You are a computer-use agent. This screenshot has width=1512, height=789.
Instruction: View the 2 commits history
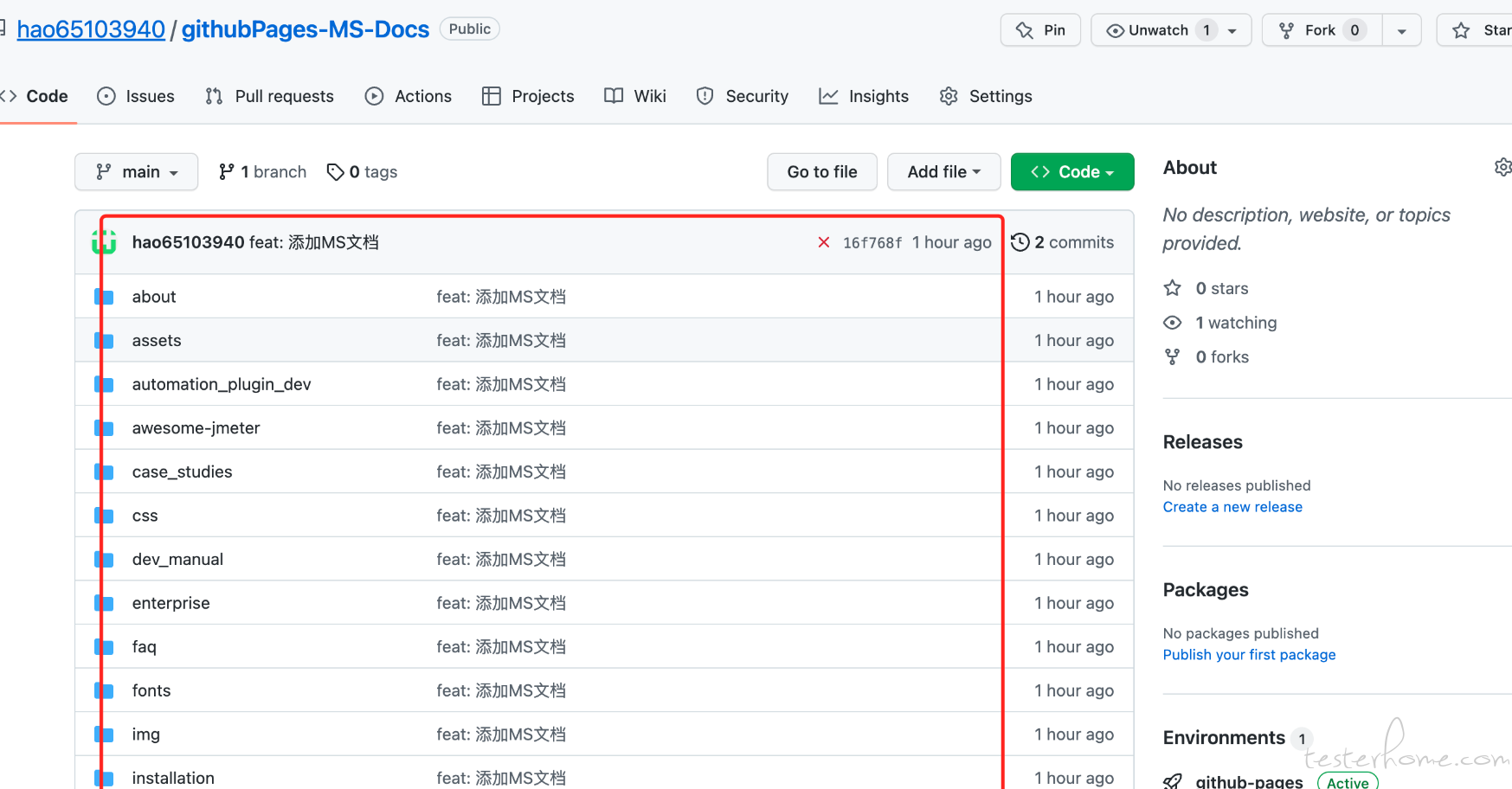1063,242
